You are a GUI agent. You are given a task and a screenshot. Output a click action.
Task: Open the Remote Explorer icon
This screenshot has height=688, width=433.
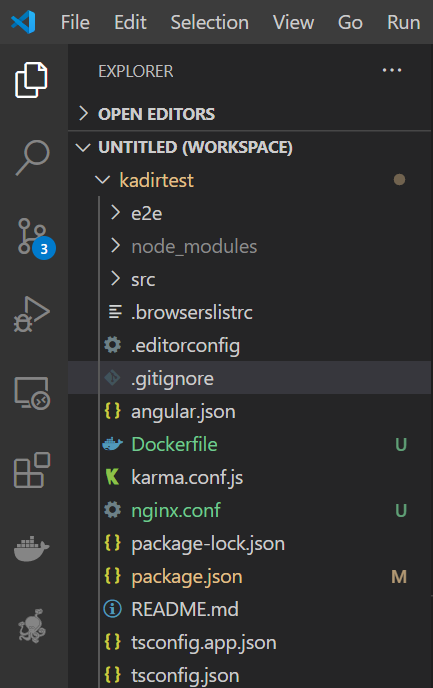tap(32, 393)
